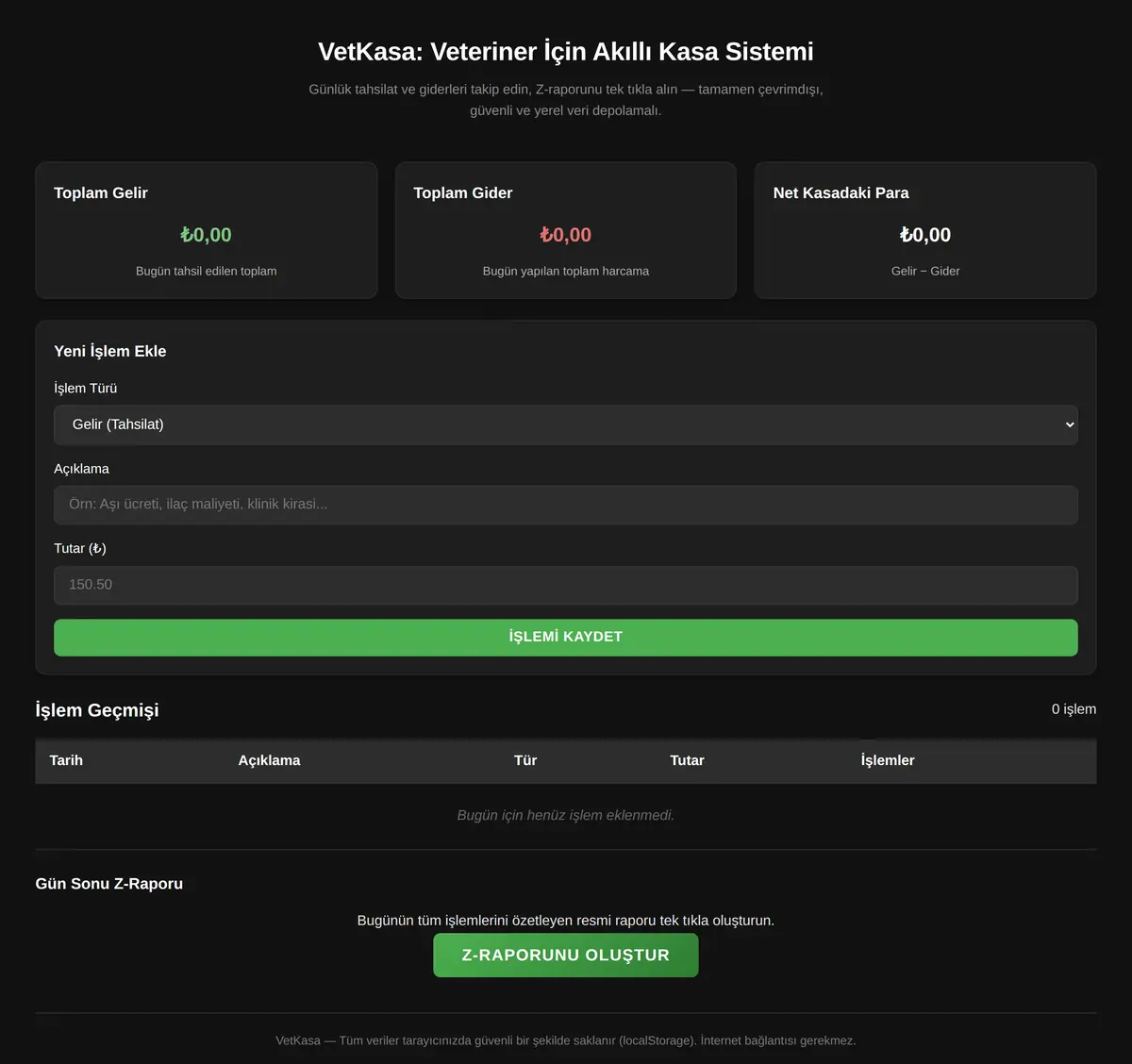Click the Gün Sonu Z-Raporu heading
Image resolution: width=1132 pixels, height=1064 pixels.
109,884
